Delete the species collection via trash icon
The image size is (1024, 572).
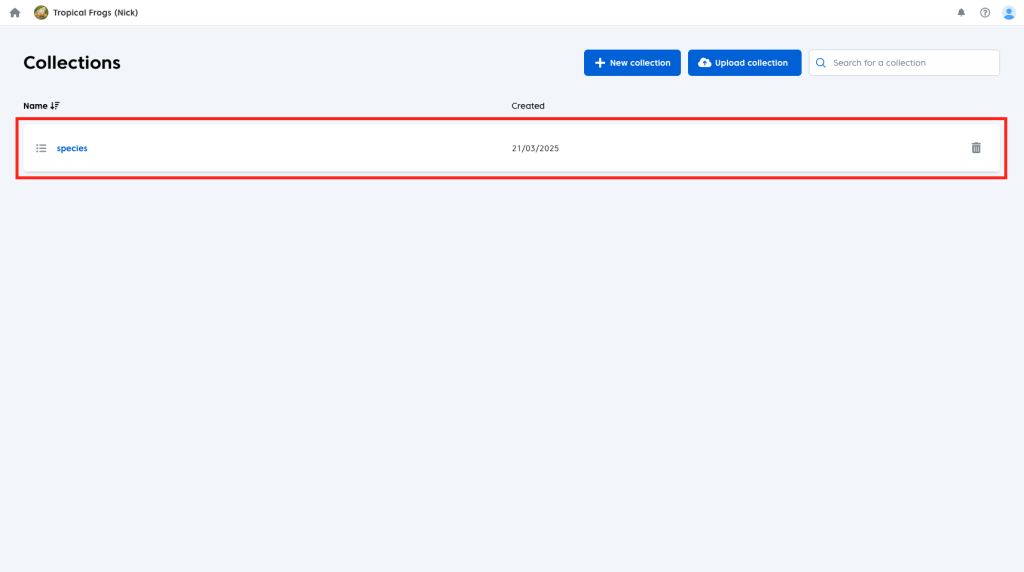coord(976,148)
